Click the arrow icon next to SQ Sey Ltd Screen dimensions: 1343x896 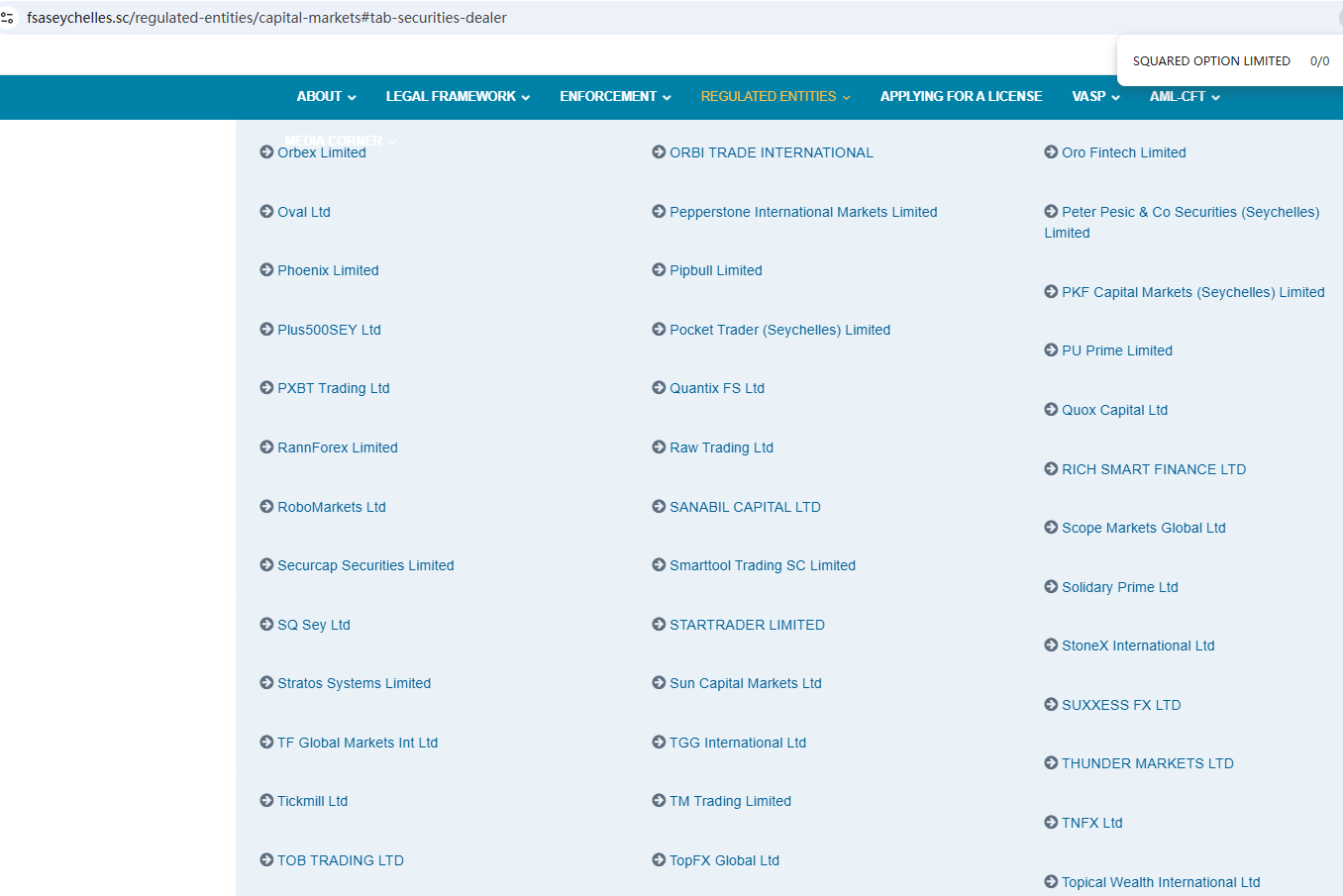click(x=266, y=625)
